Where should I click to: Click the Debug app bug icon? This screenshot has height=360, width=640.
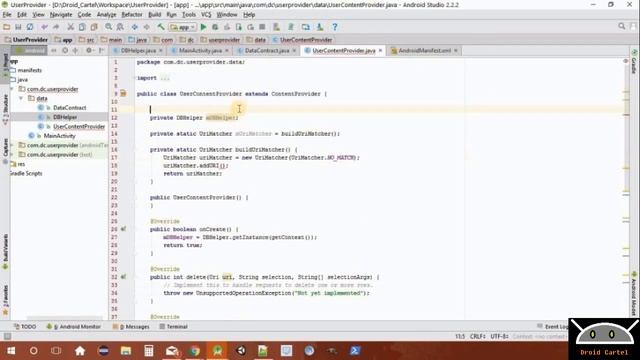[x=215, y=27]
